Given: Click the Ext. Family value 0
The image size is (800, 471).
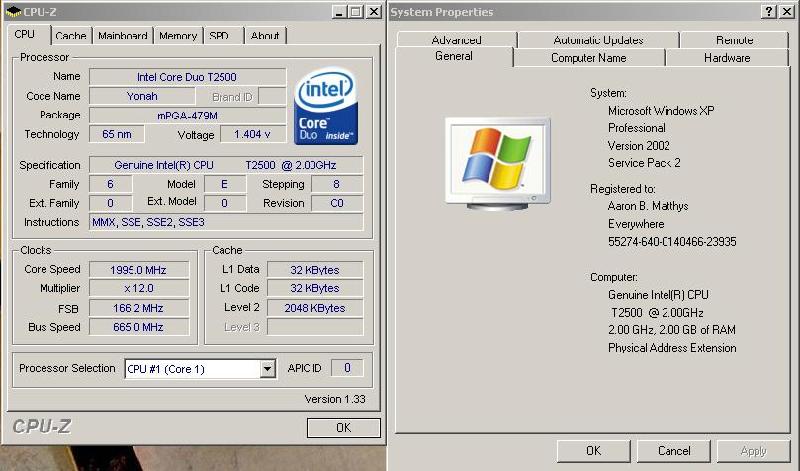Looking at the screenshot, I should point(110,203).
